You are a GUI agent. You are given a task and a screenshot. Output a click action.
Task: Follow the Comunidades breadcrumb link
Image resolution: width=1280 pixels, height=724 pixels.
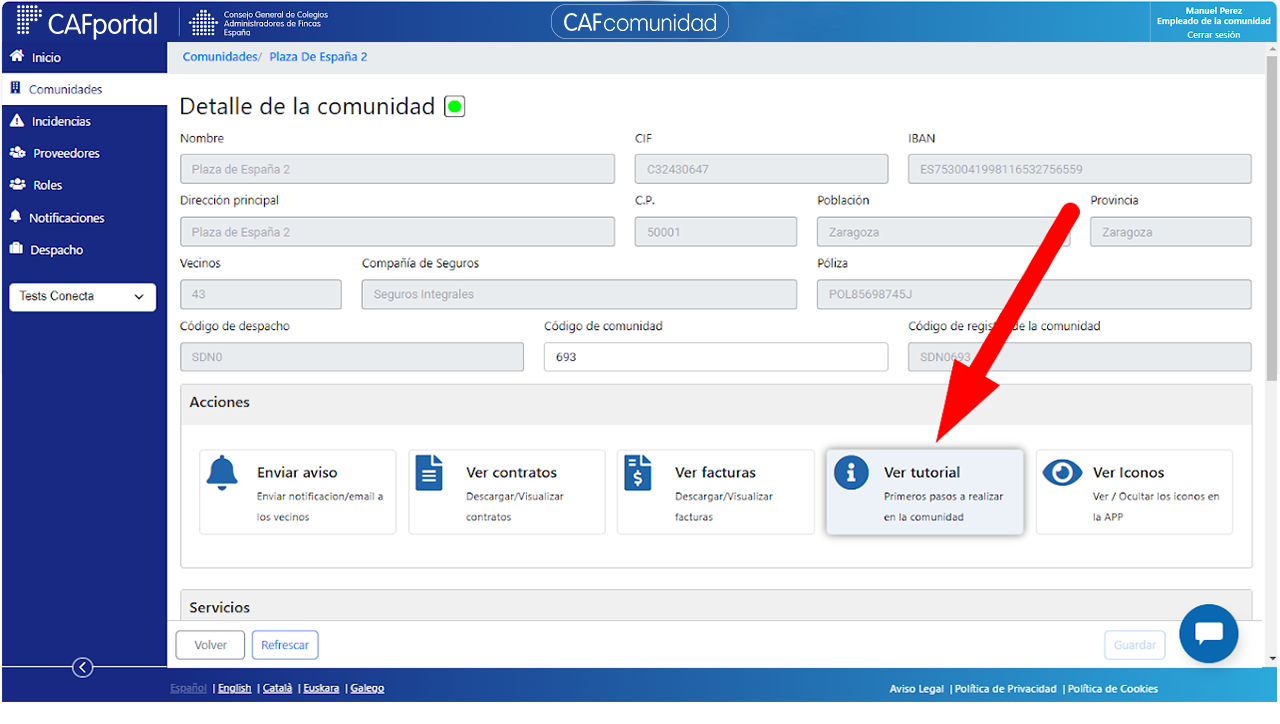tap(220, 57)
